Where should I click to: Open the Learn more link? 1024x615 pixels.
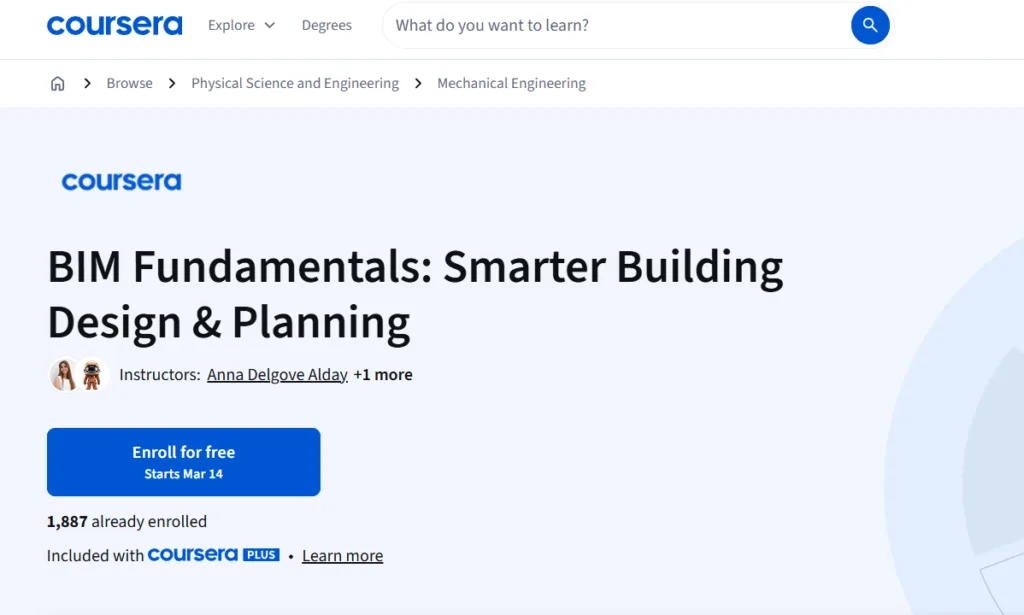[342, 555]
